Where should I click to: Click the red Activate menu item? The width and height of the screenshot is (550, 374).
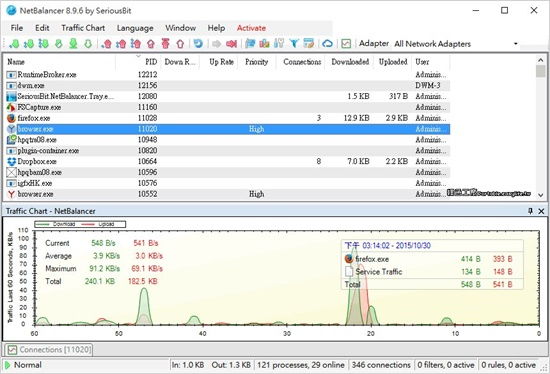click(x=251, y=28)
